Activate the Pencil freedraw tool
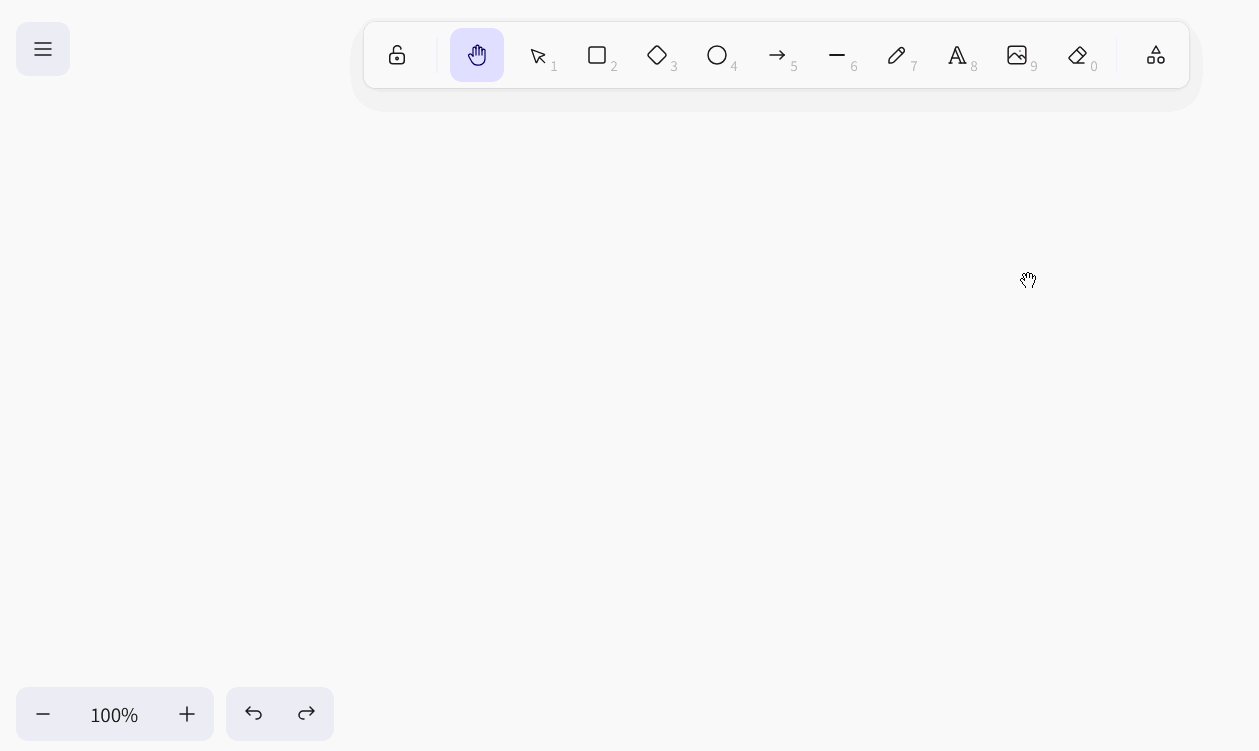Image resolution: width=1259 pixels, height=751 pixels. click(x=897, y=55)
